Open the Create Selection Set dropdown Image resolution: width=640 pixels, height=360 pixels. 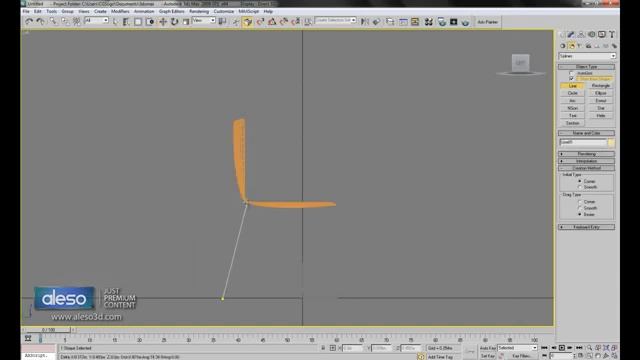(x=336, y=20)
